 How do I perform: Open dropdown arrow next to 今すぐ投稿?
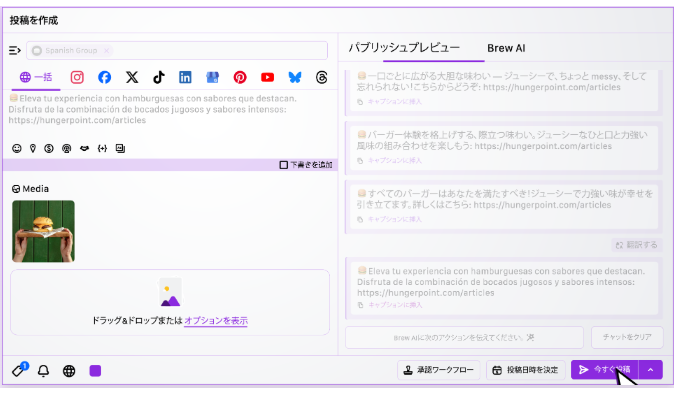[650, 370]
